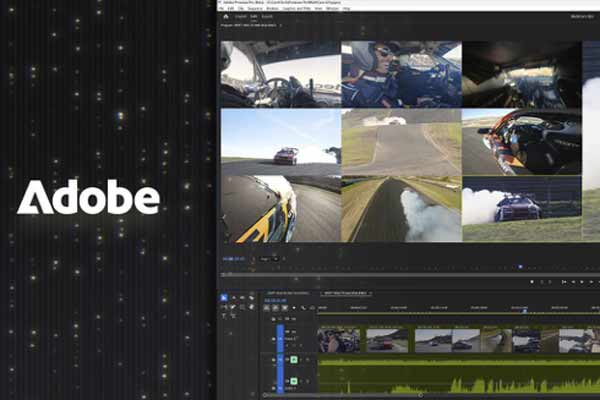Open the Edit menu
Image resolution: width=600 pixels, height=400 pixels.
(x=230, y=8)
